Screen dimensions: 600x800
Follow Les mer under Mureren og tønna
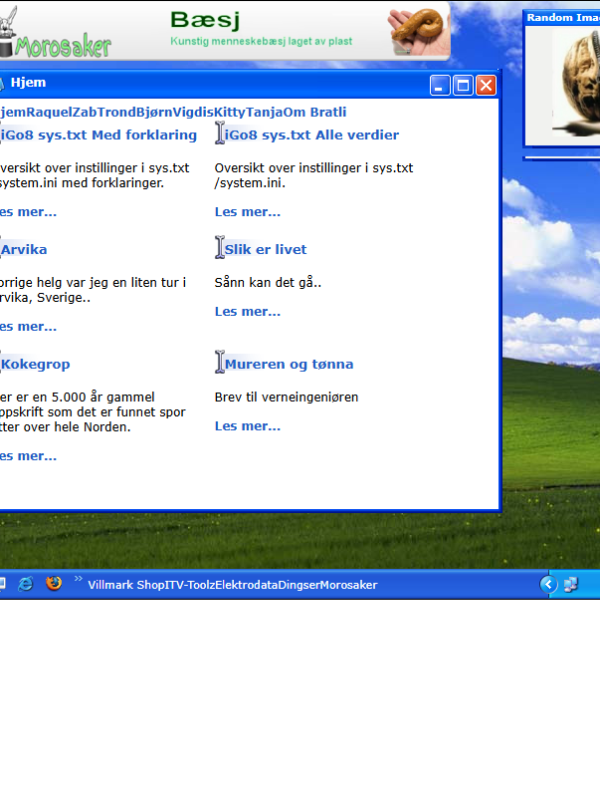click(247, 426)
